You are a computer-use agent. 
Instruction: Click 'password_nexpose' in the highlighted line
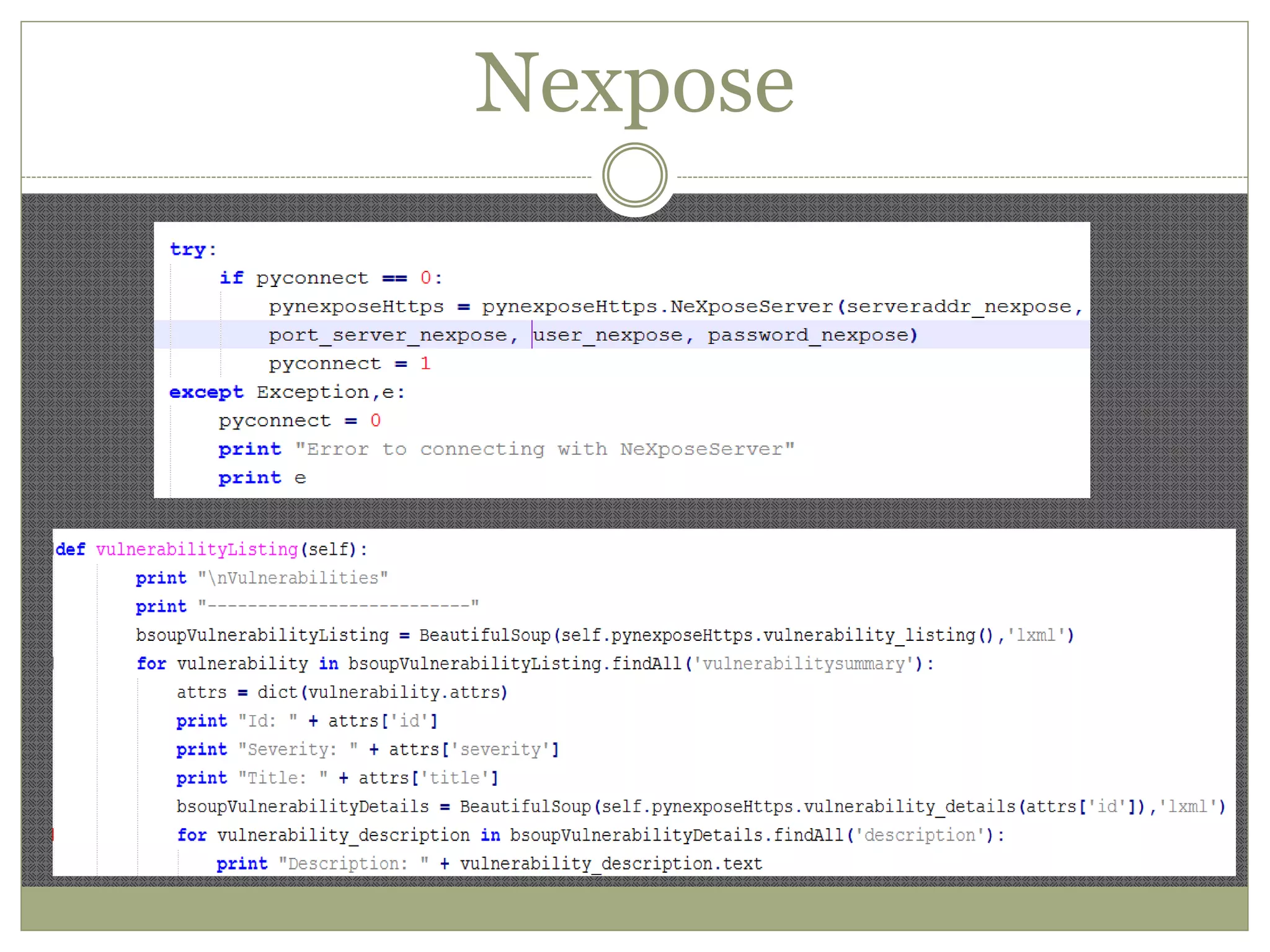pyautogui.click(x=808, y=335)
